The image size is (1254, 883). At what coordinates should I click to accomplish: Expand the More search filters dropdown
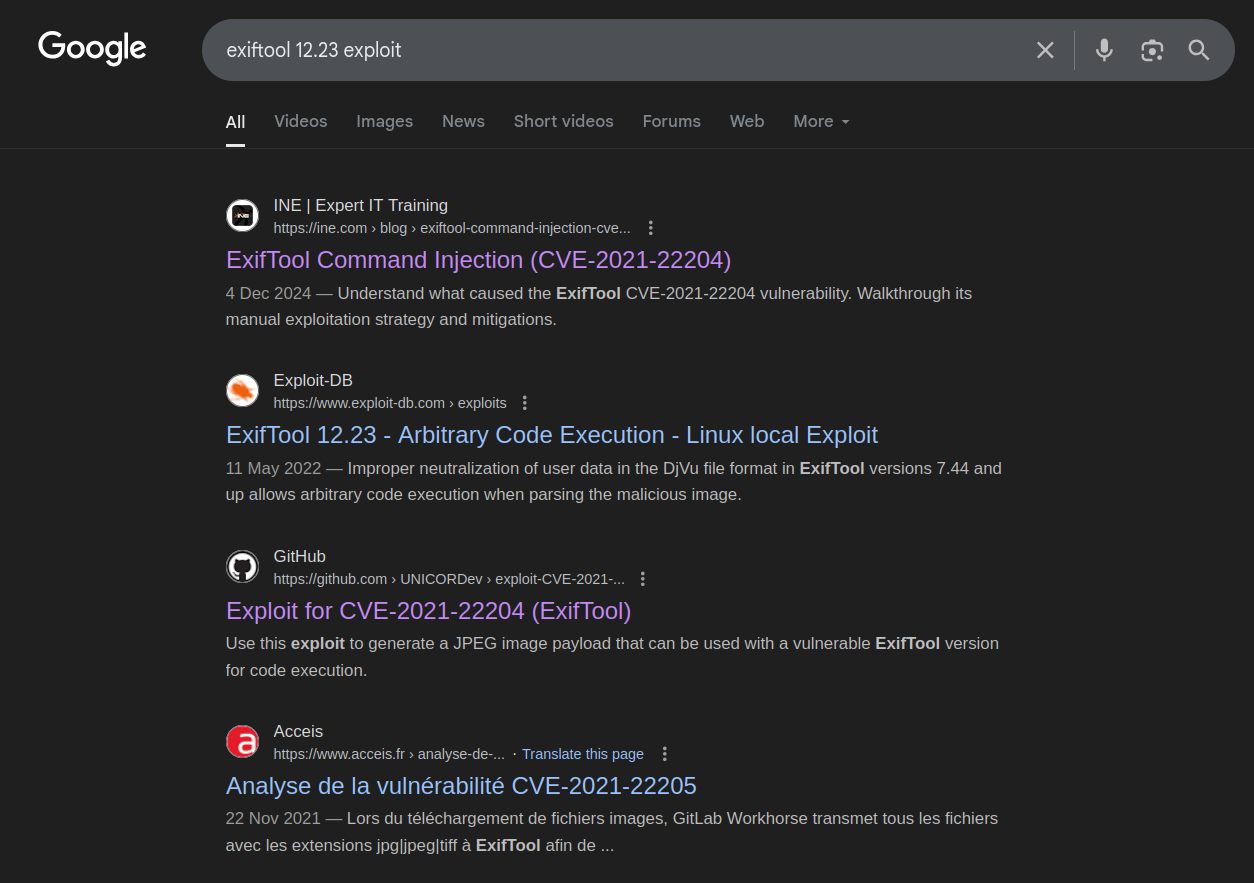coord(821,121)
